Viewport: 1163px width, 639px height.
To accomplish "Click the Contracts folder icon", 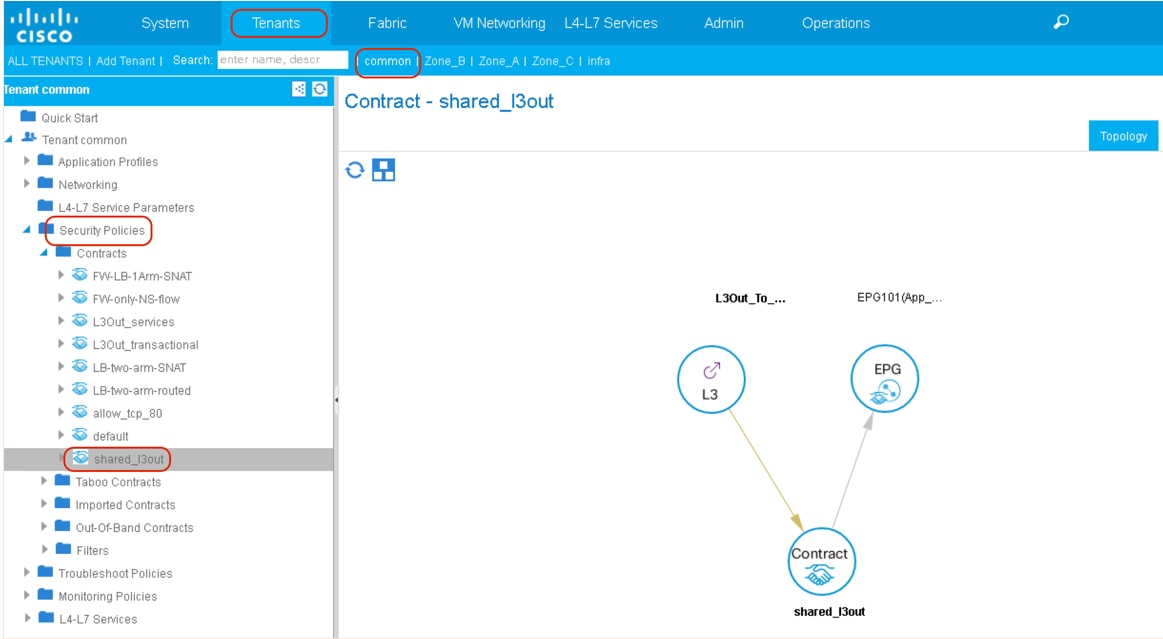I will (63, 252).
